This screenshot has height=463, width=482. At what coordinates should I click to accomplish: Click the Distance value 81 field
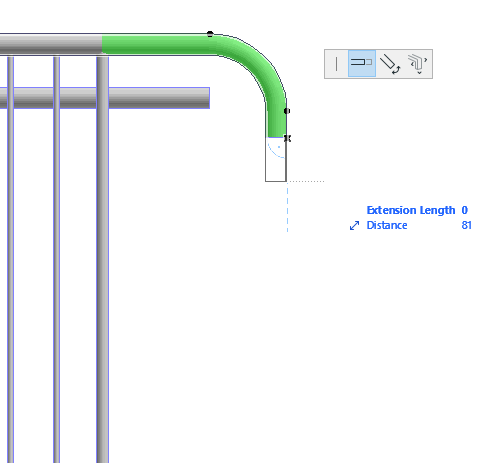click(x=466, y=226)
